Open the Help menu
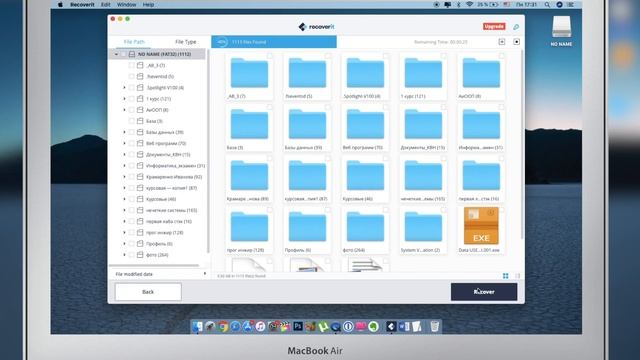640x360 pixels. click(148, 4)
